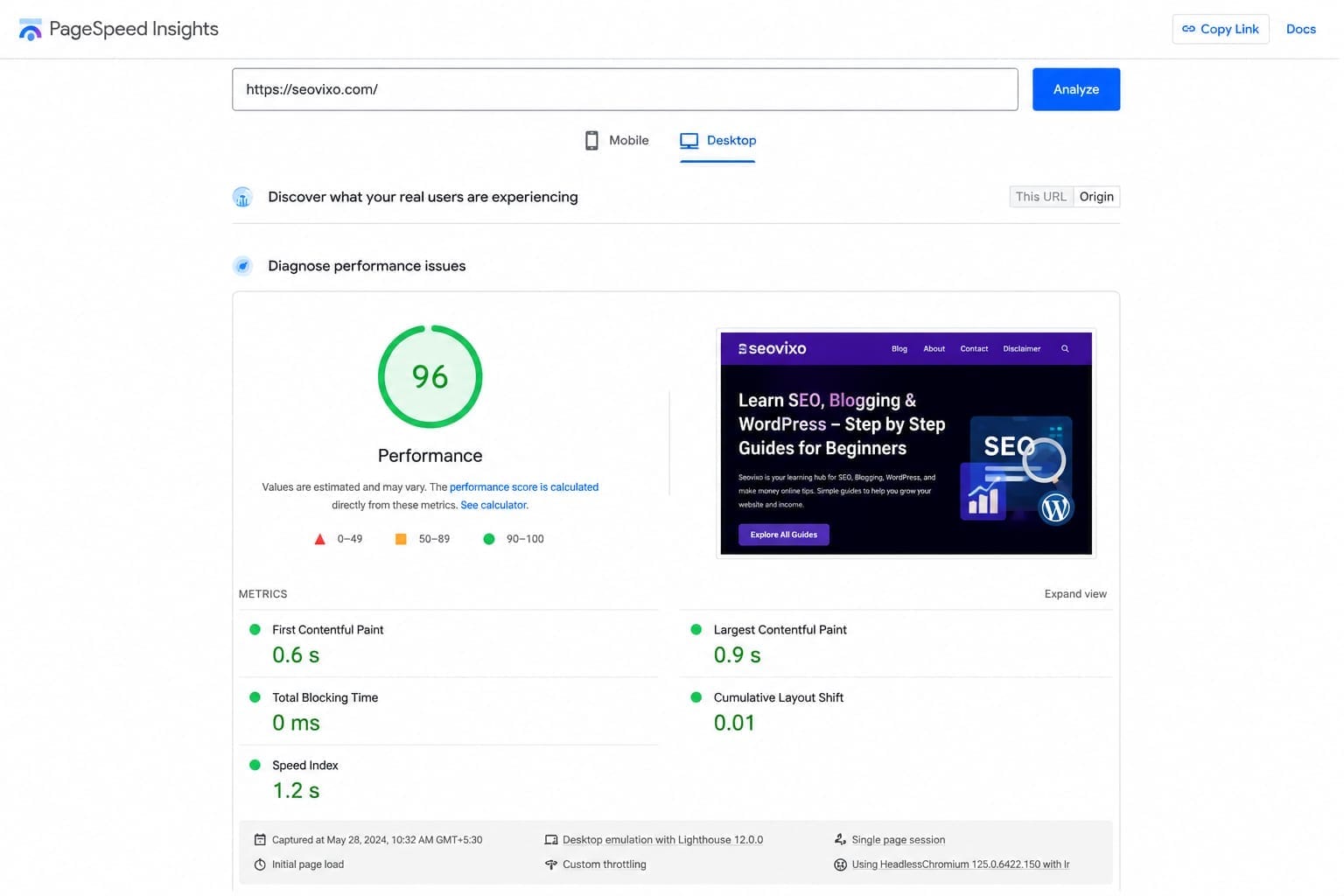Screen dimensions: 1344x896
Task: Click the 0.6 s value
Action: (x=296, y=655)
